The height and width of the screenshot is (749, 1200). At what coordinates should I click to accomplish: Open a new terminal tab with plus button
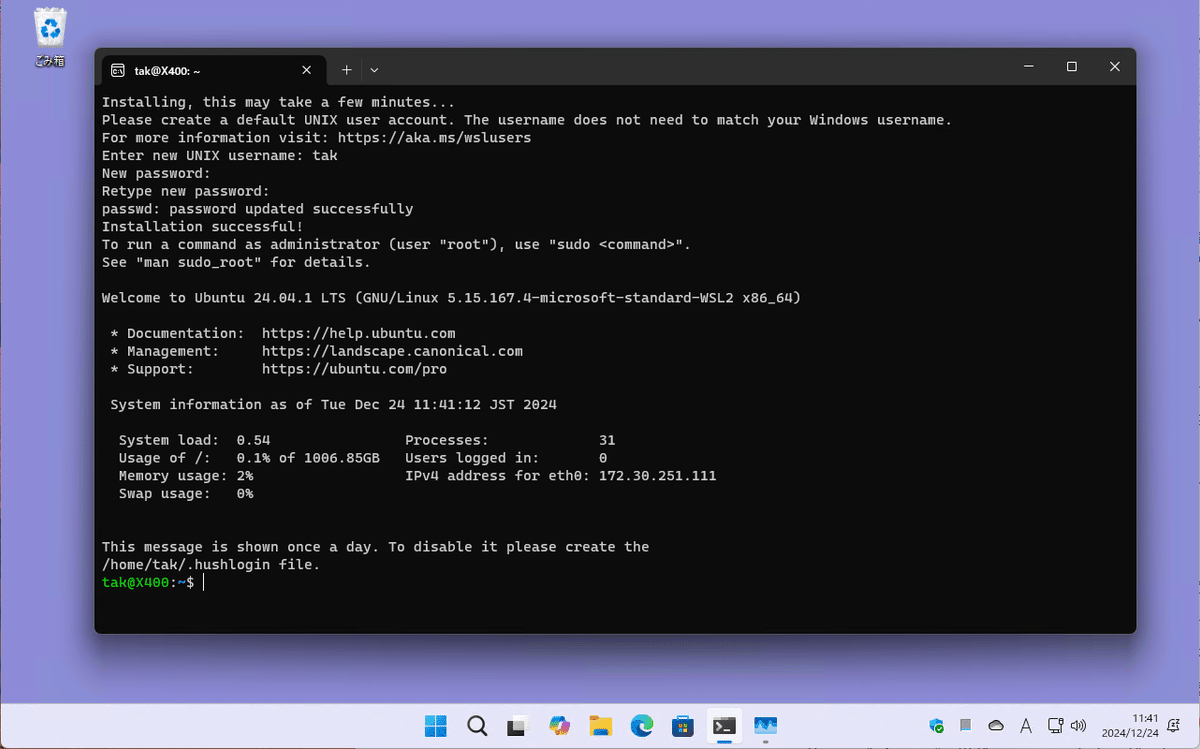(346, 70)
